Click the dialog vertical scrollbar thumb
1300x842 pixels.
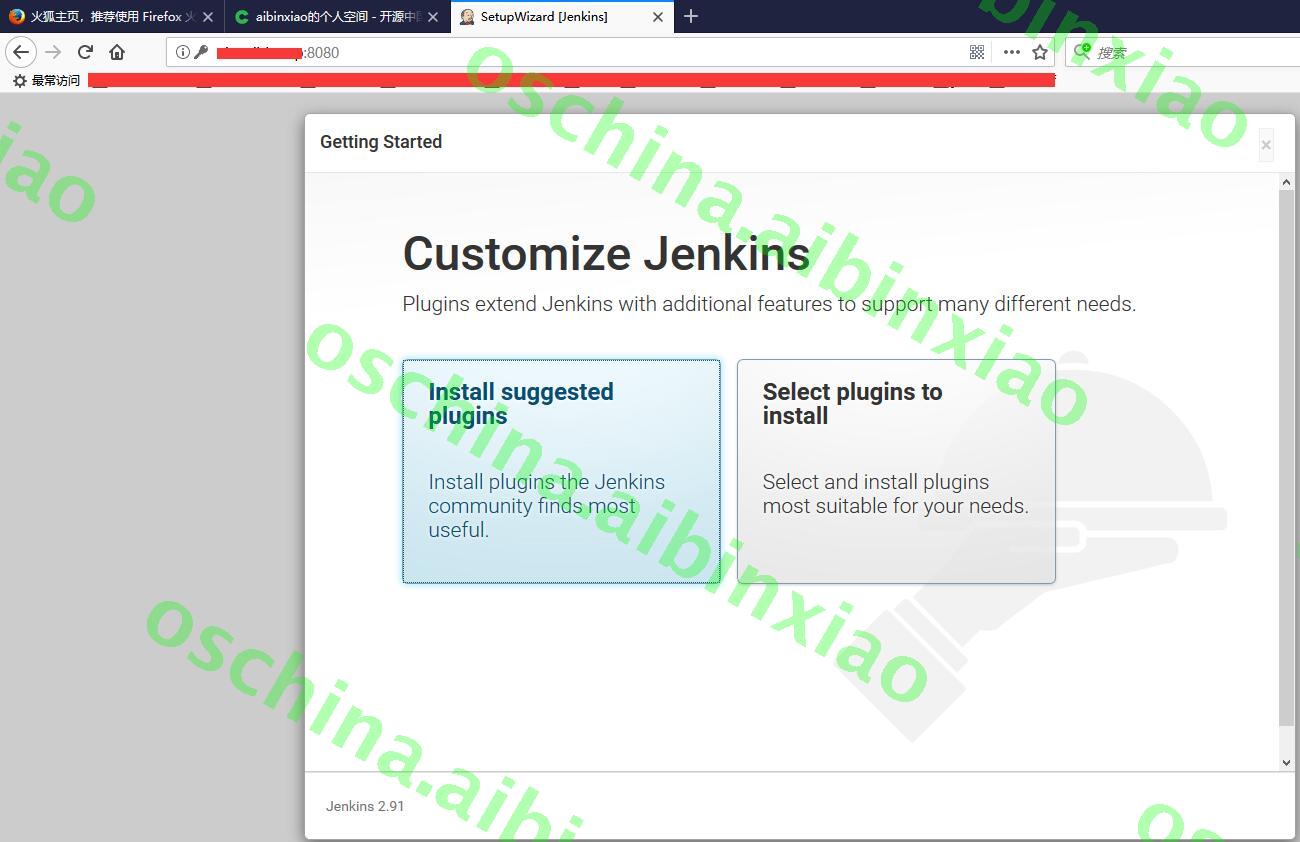(x=1287, y=457)
